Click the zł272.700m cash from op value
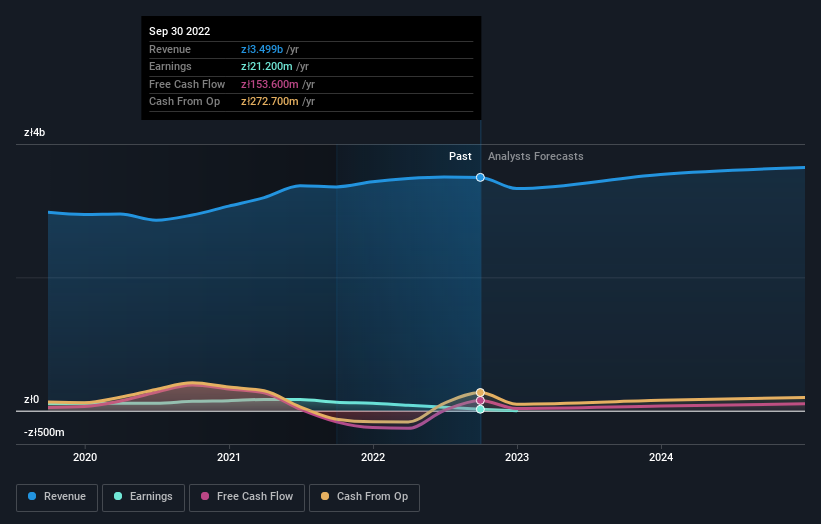The height and width of the screenshot is (524, 821). click(x=270, y=102)
